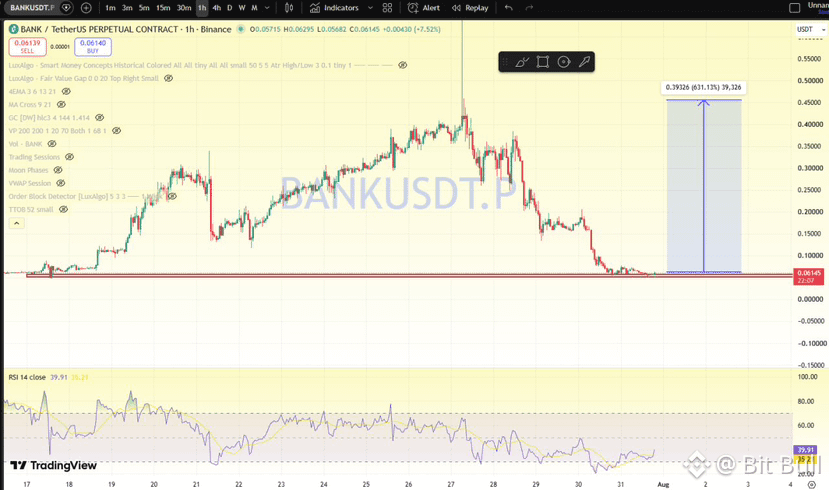829x490 pixels.
Task: Create an Alert from the toolbar
Action: pyautogui.click(x=423, y=8)
